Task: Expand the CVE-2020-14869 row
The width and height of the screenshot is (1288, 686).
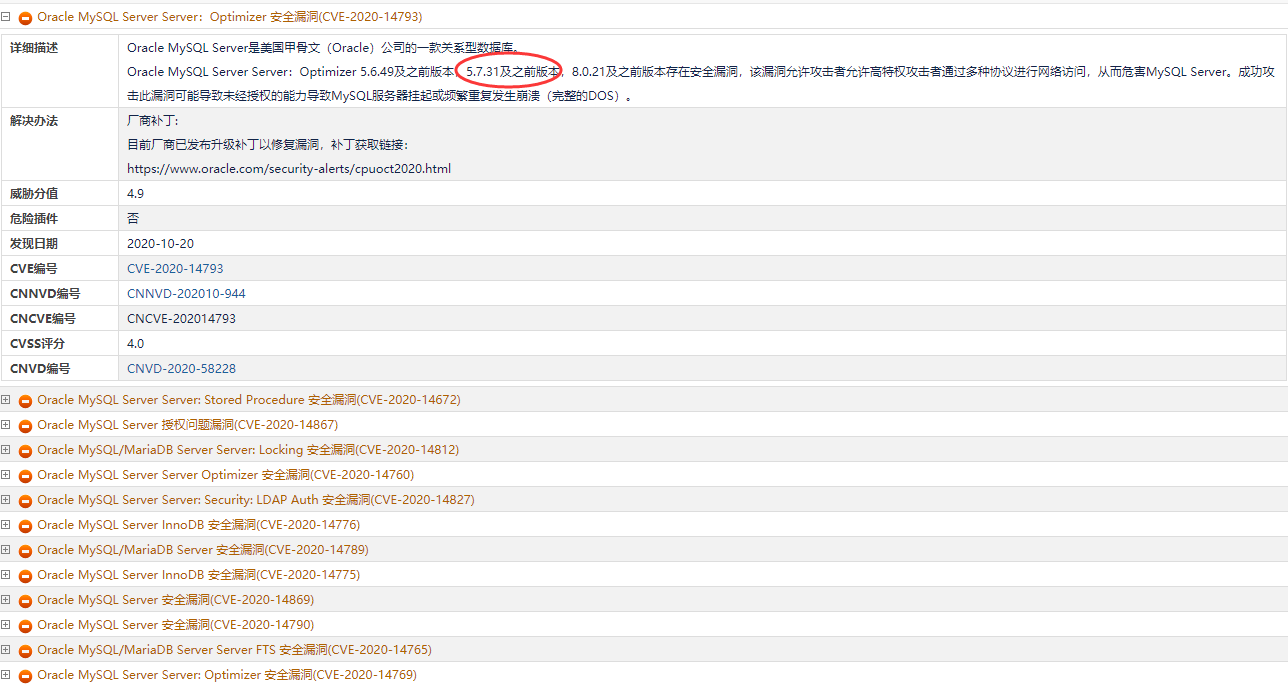Action: [x=6, y=600]
